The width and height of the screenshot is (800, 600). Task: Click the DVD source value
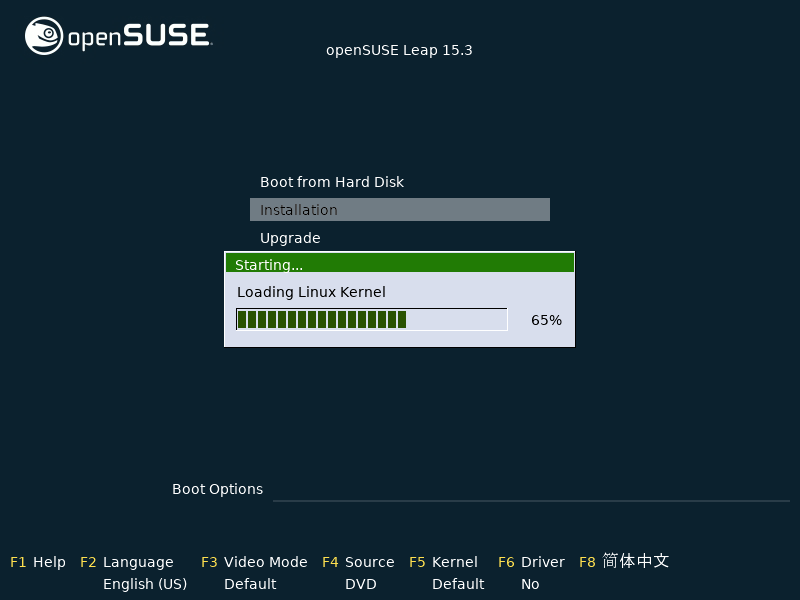361,584
